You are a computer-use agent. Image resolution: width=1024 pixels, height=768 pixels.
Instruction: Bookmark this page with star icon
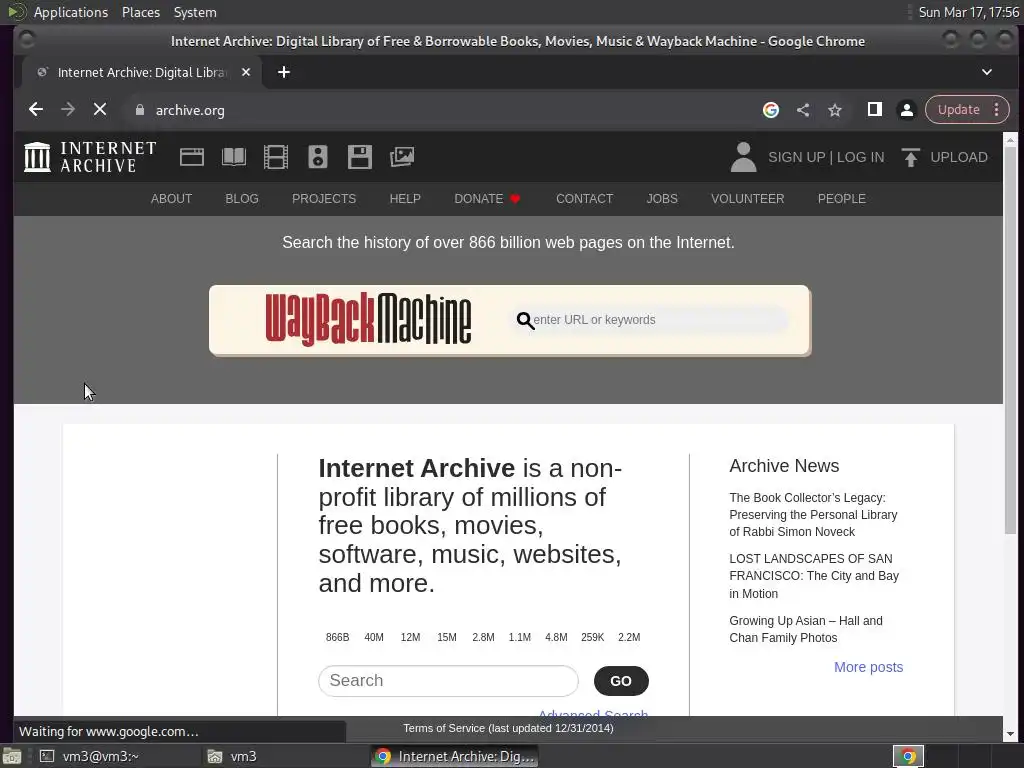pos(835,110)
